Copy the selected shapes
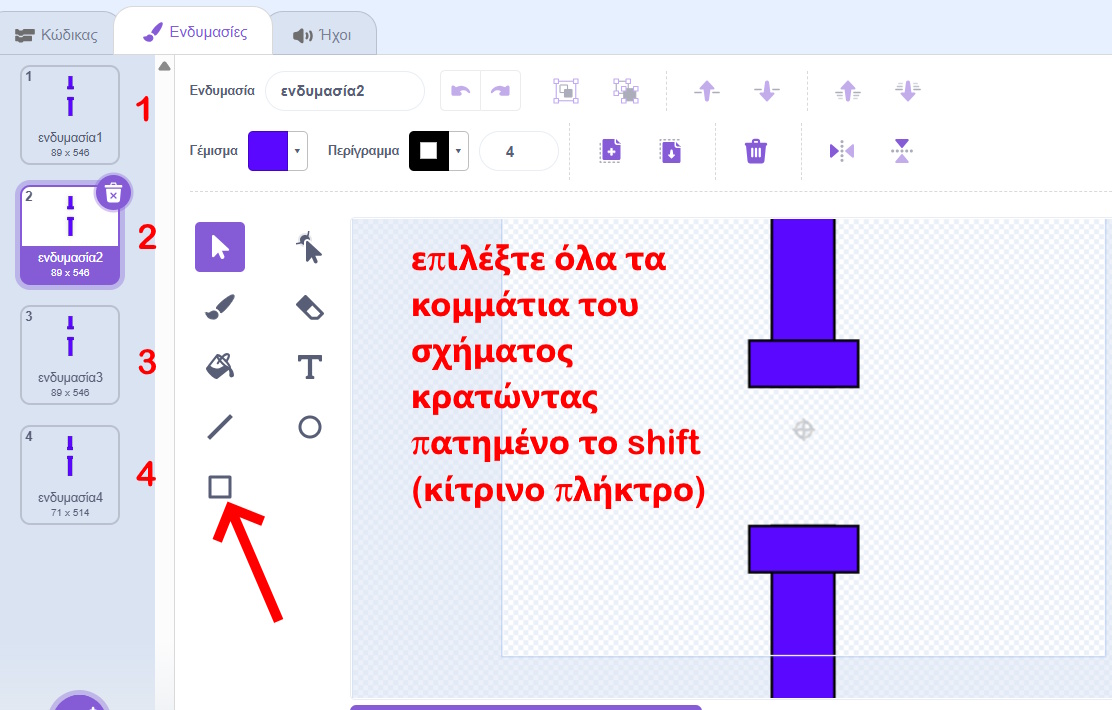This screenshot has width=1112, height=710. [x=611, y=151]
